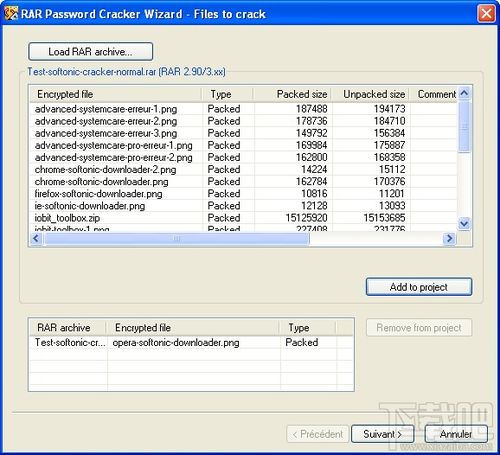Click the horizontal scrollbar right arrow
Viewport: 500px width, 455px height.
(x=450, y=238)
